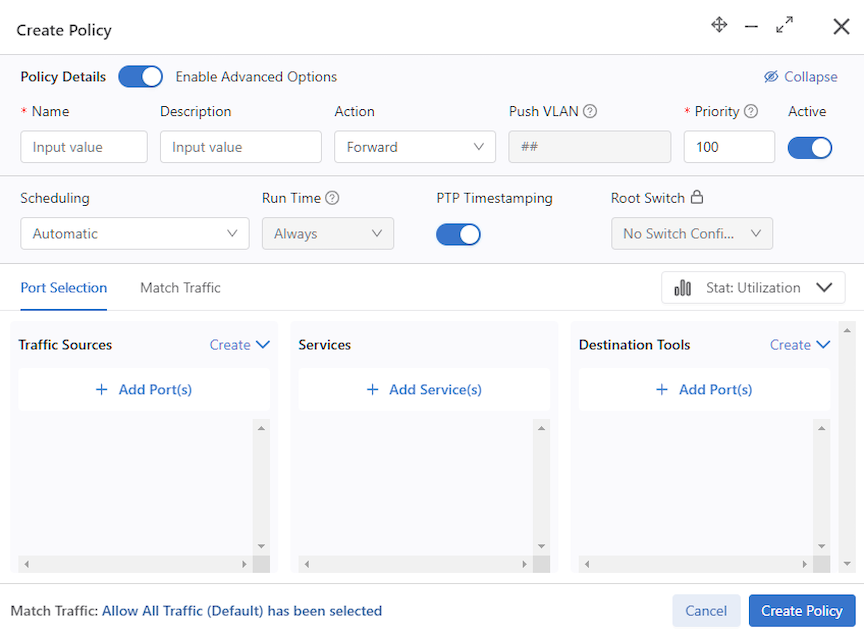The image size is (864, 632).
Task: Toggle Enable Advanced Options switch
Action: point(141,77)
